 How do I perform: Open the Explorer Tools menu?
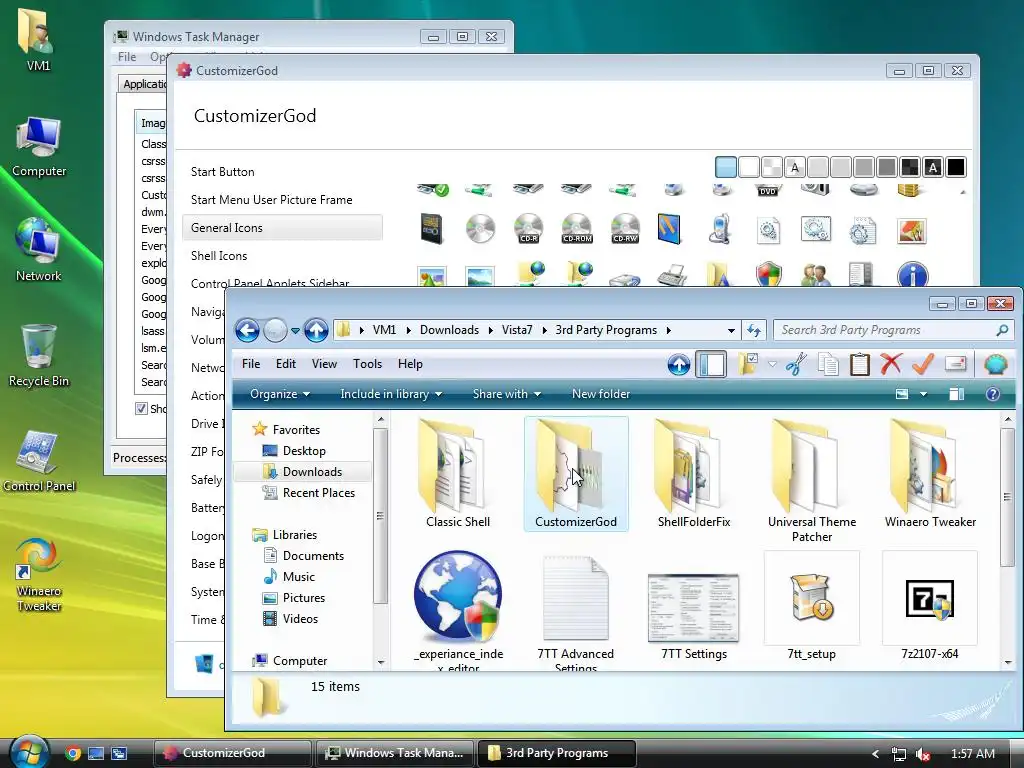(367, 364)
